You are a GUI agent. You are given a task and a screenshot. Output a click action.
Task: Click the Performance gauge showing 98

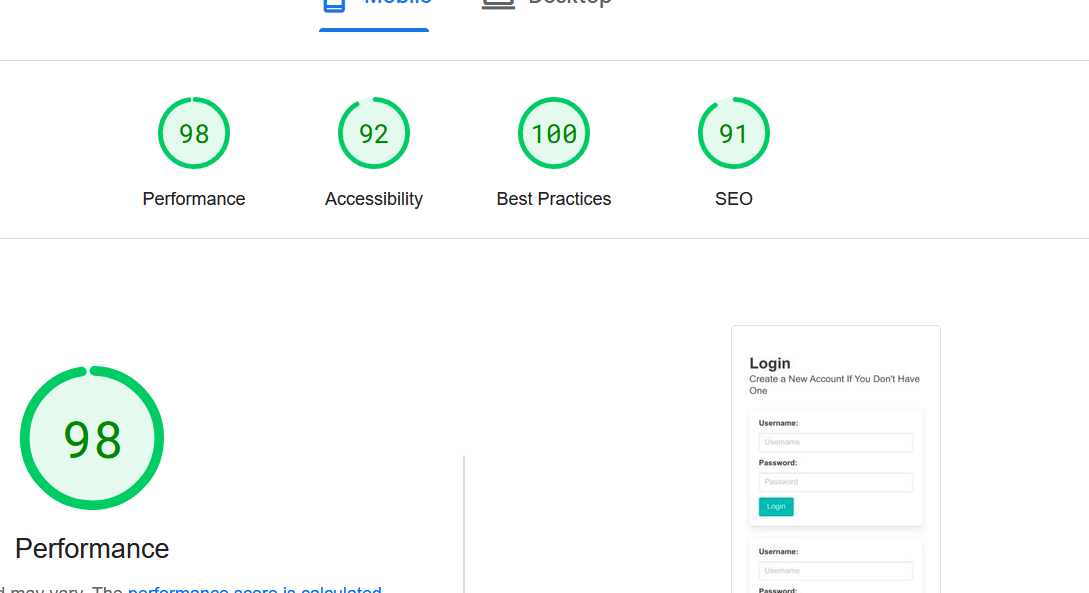click(194, 133)
